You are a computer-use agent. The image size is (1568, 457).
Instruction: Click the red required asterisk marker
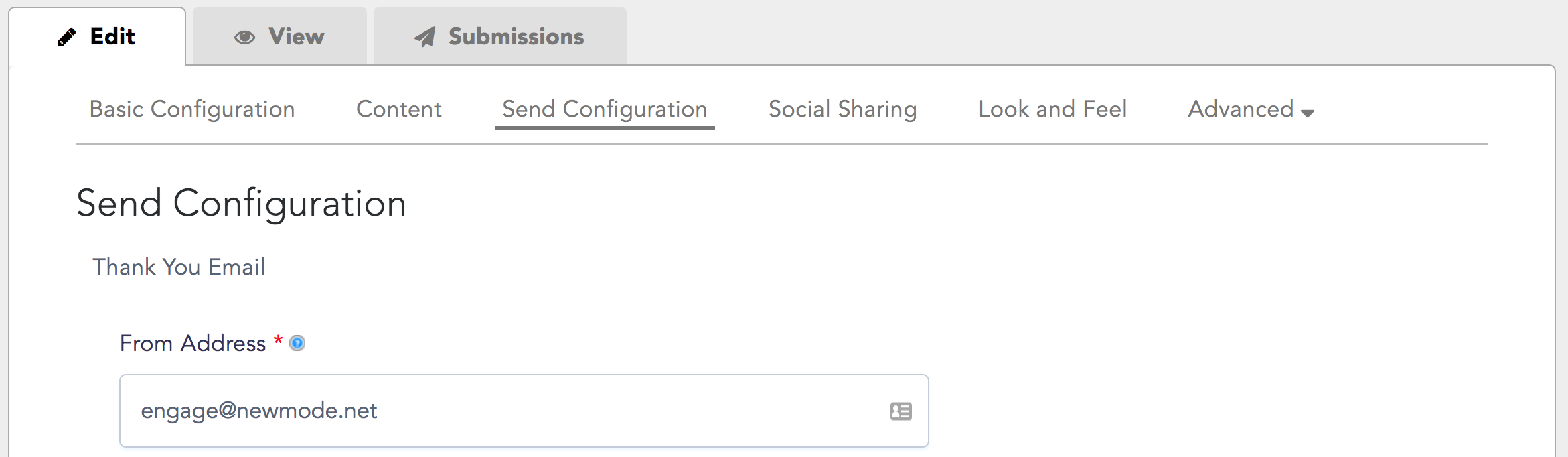(x=278, y=340)
